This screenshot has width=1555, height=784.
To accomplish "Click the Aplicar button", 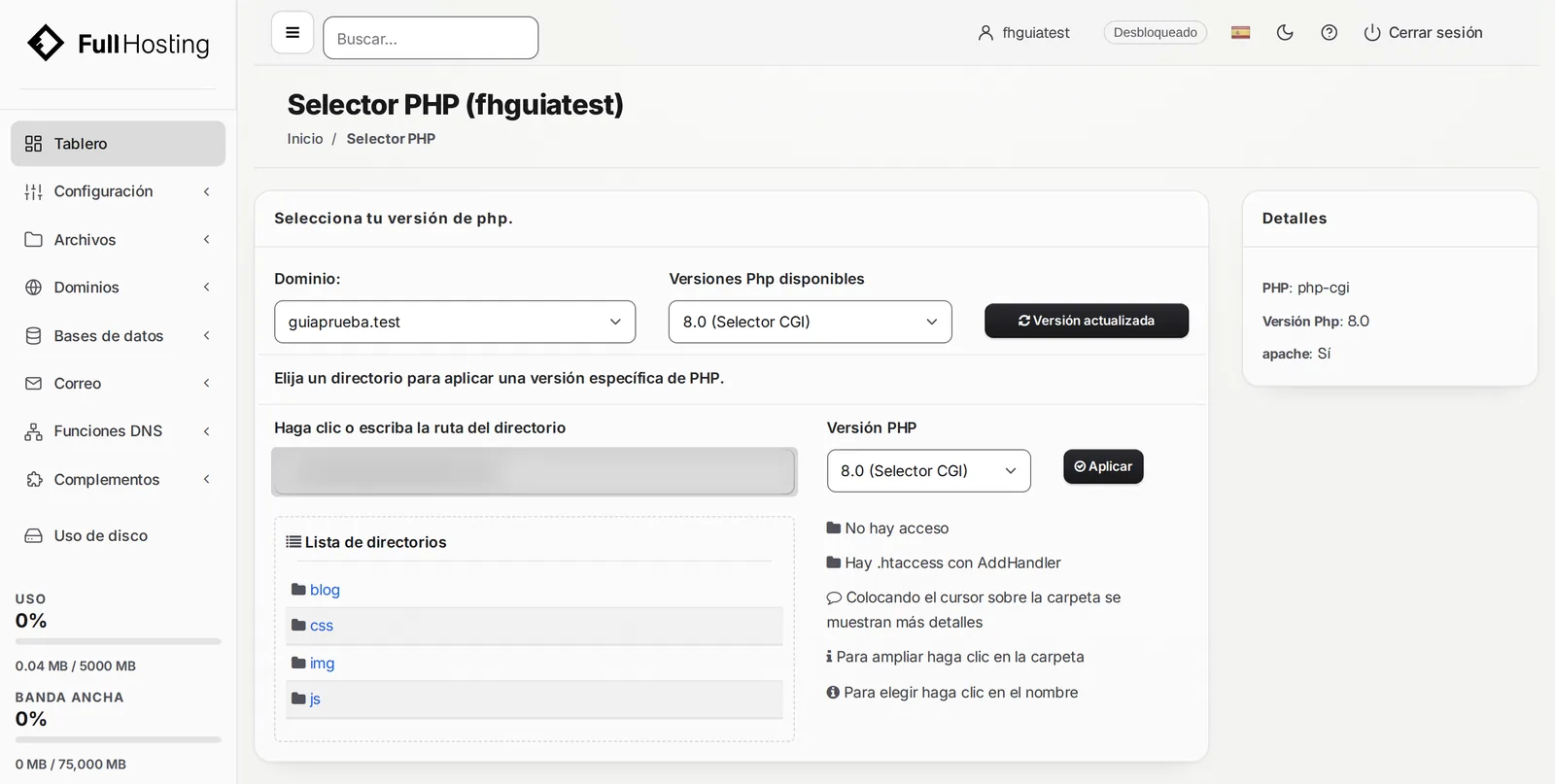I will [1103, 466].
